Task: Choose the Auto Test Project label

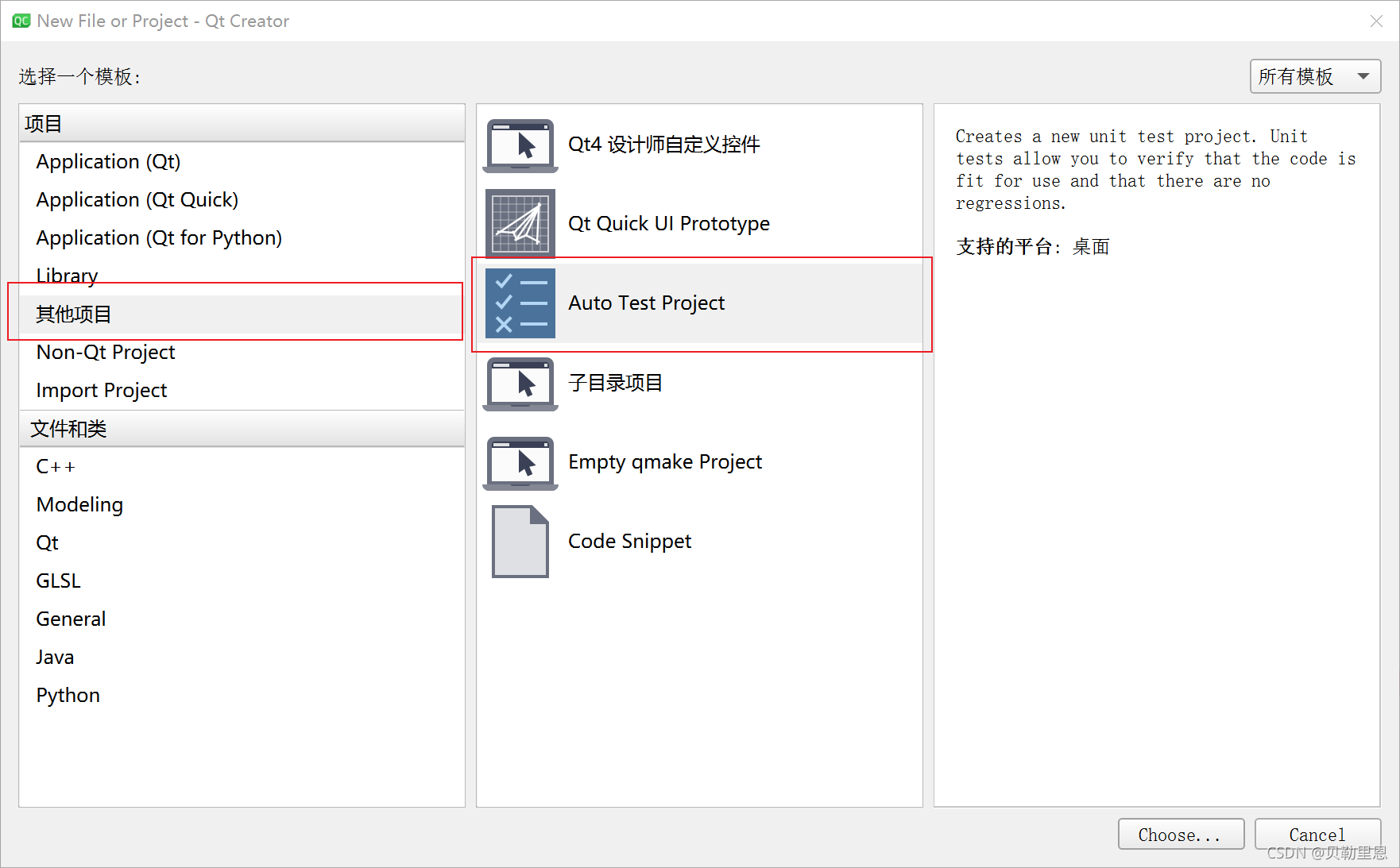Action: [x=647, y=303]
